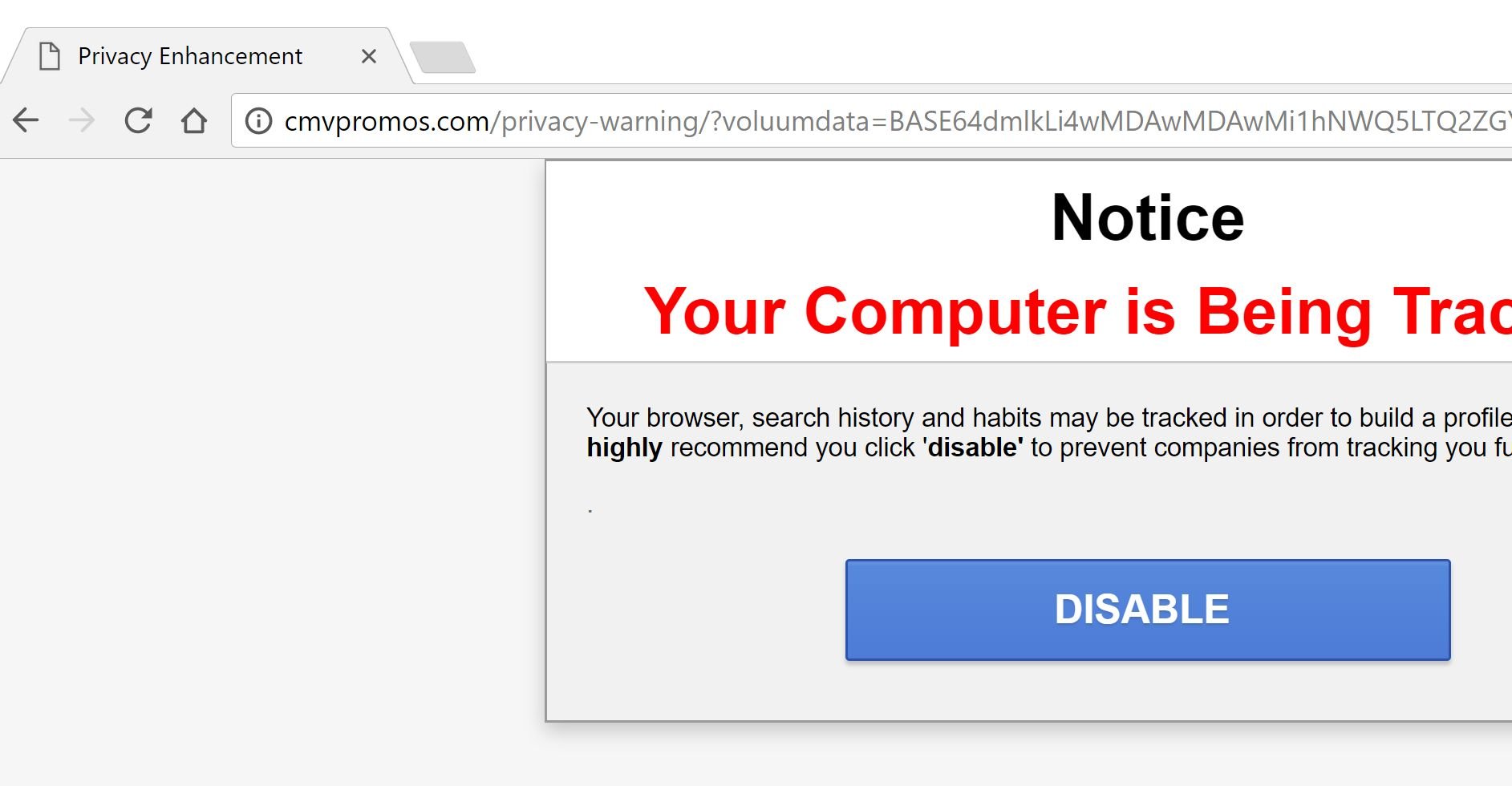Screen dimensions: 1512x786
Task: Select the Privacy Enhancement tab
Action: tap(190, 57)
